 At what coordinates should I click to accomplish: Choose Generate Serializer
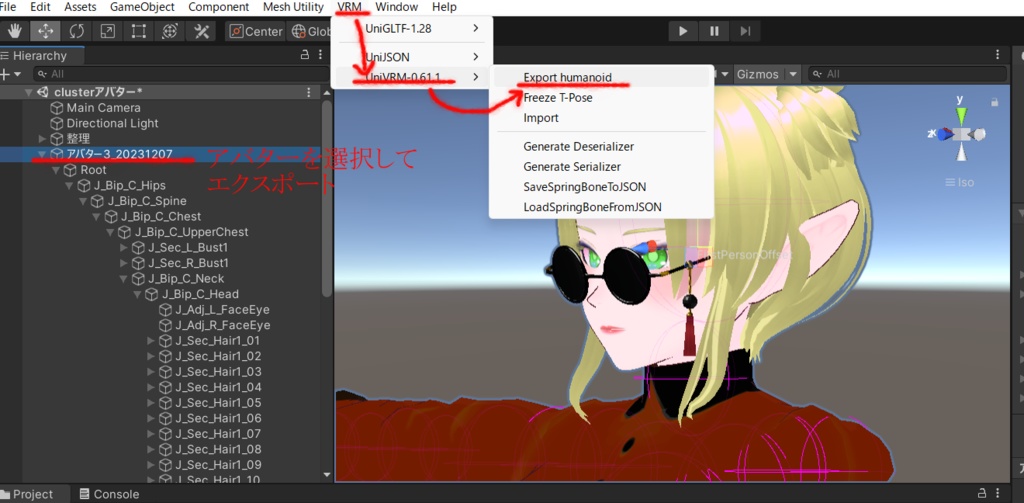(x=601, y=167)
